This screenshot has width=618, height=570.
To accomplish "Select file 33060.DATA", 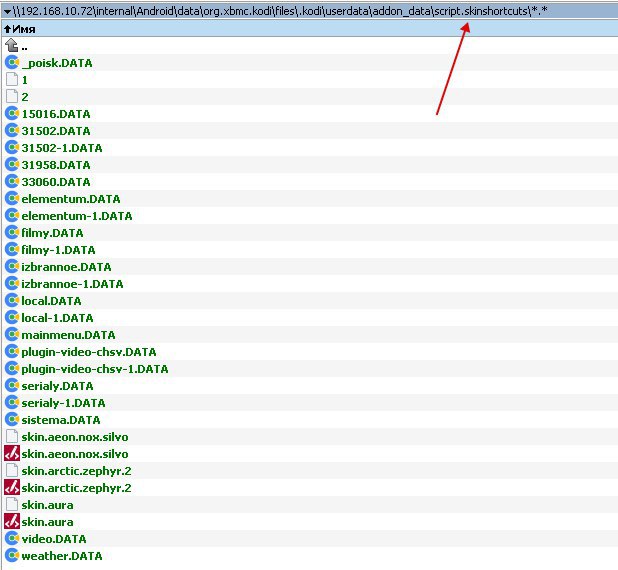I will click(x=56, y=182).
